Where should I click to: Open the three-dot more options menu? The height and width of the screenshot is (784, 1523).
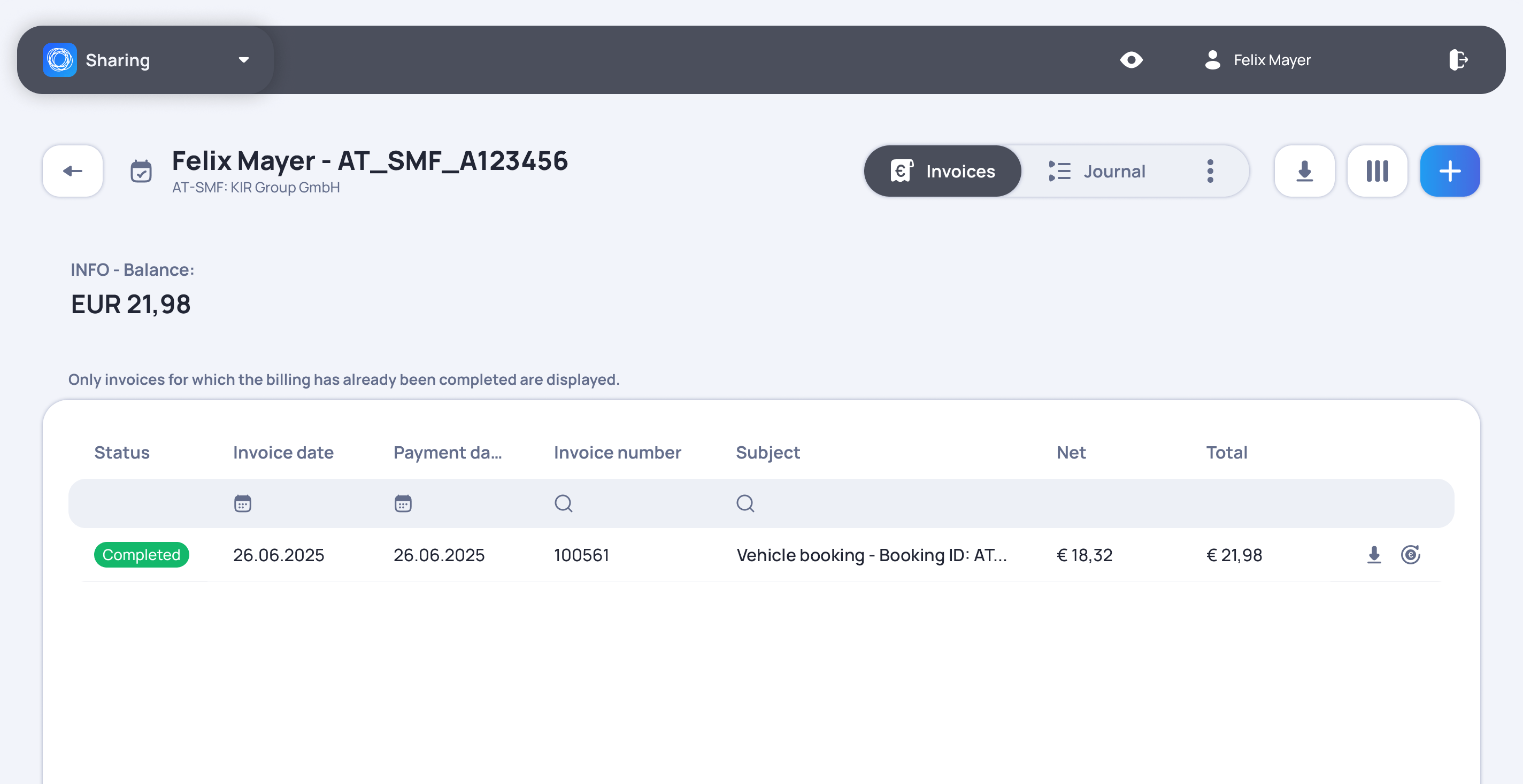(1210, 172)
